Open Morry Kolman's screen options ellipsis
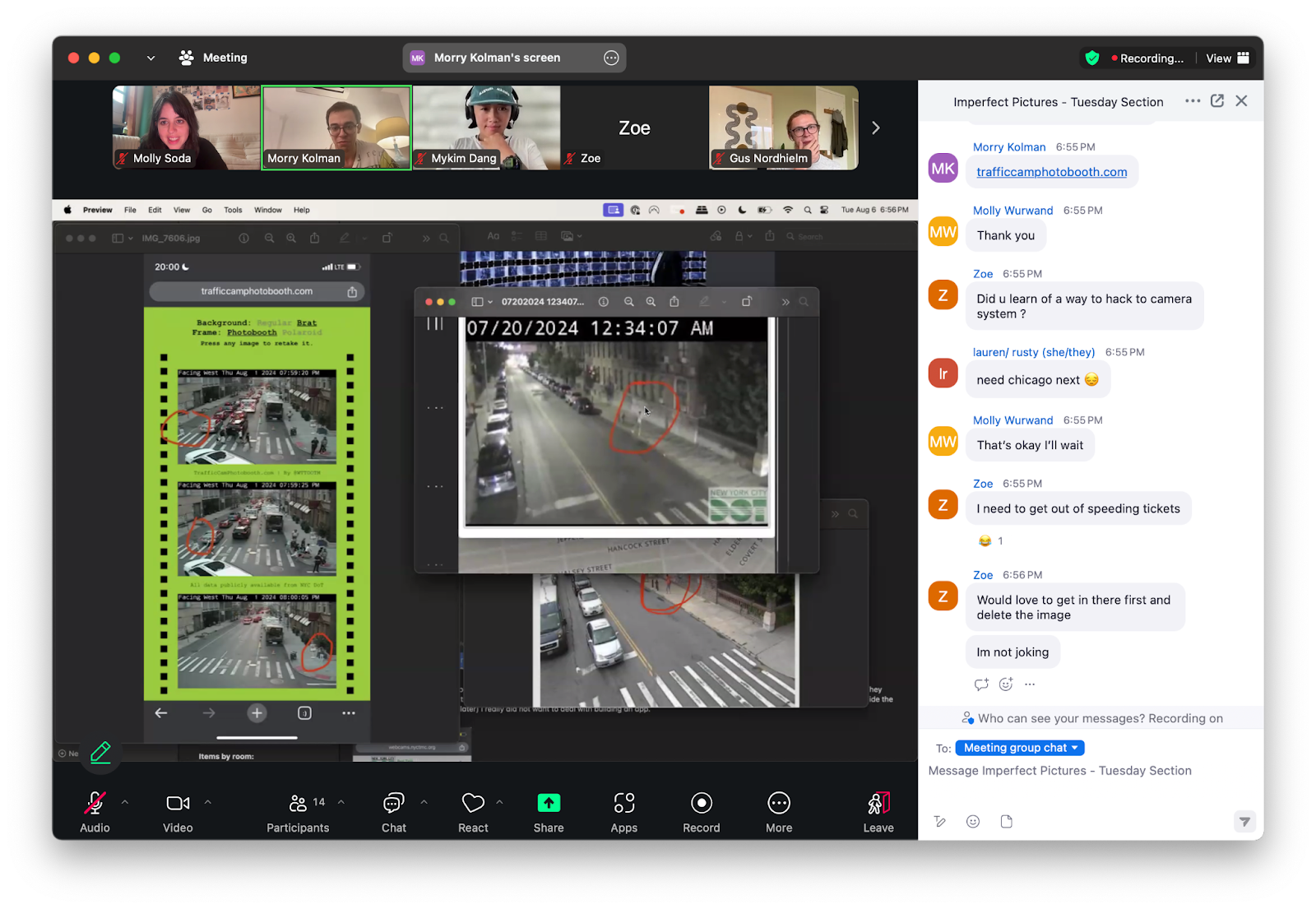1316x909 pixels. pos(611,58)
